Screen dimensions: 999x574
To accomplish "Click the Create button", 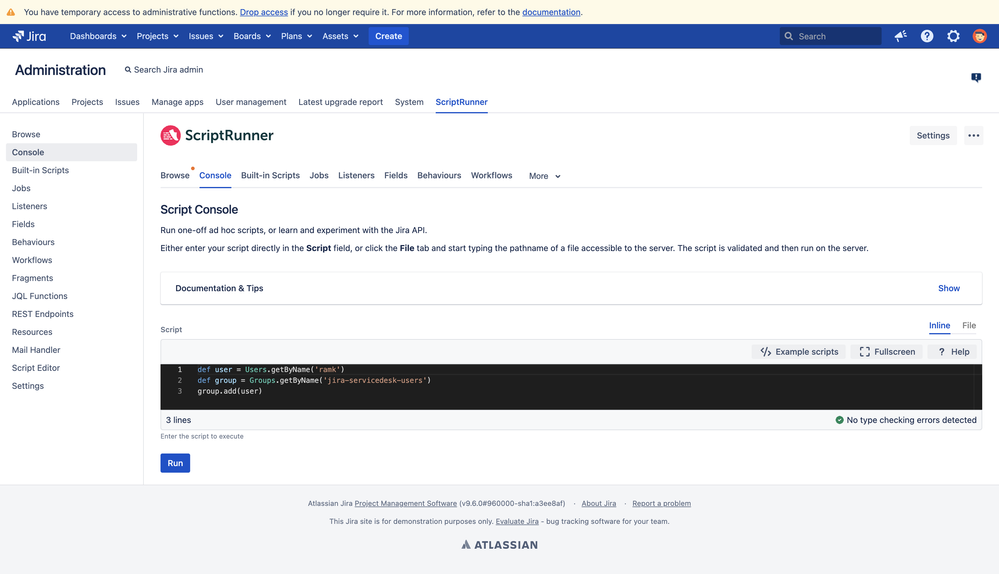I will coord(389,36).
